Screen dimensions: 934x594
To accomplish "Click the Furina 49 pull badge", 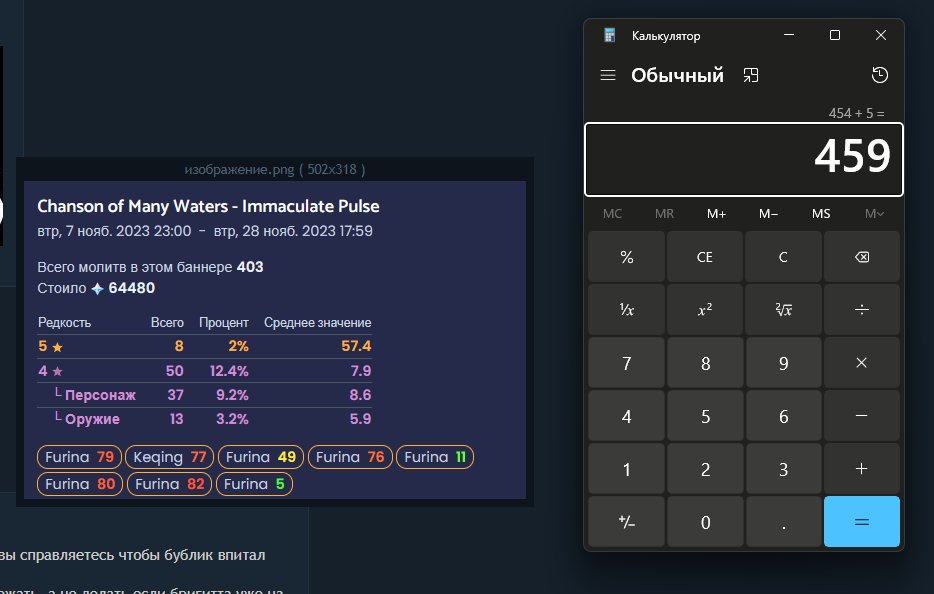I will point(261,457).
